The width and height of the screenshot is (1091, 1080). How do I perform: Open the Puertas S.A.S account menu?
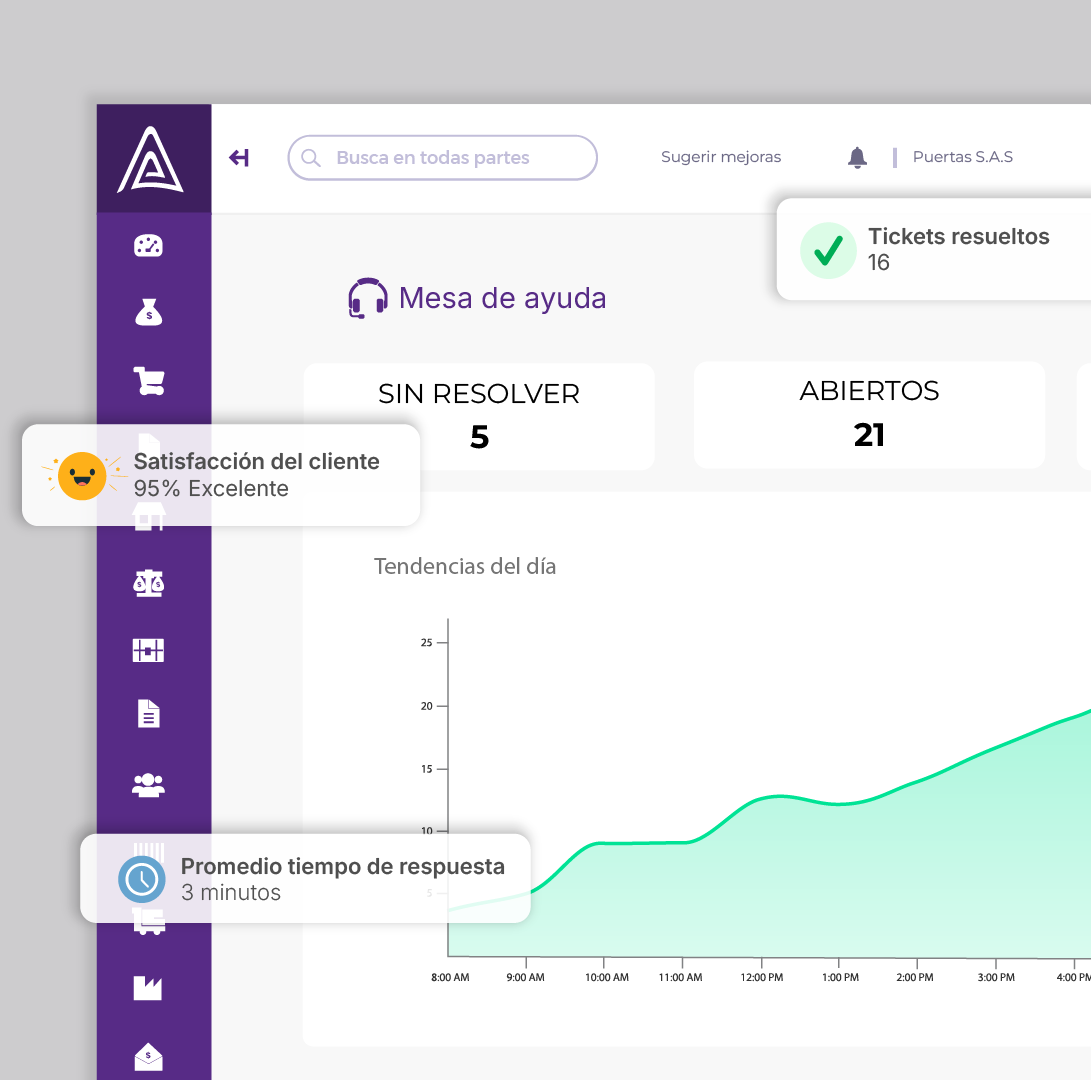962,157
